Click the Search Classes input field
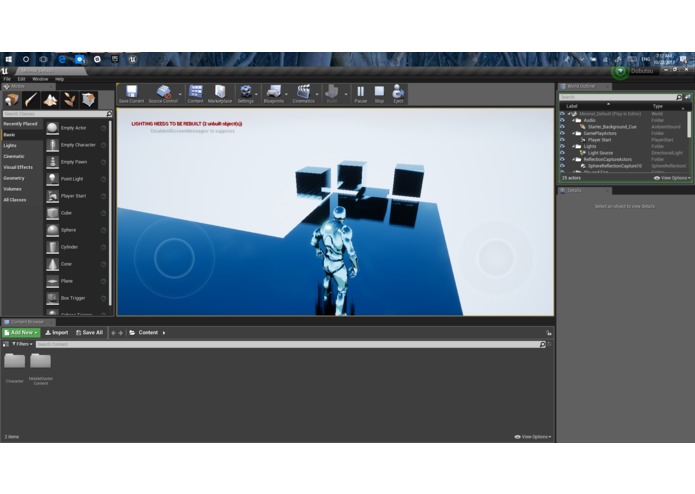695x494 pixels. (55, 114)
